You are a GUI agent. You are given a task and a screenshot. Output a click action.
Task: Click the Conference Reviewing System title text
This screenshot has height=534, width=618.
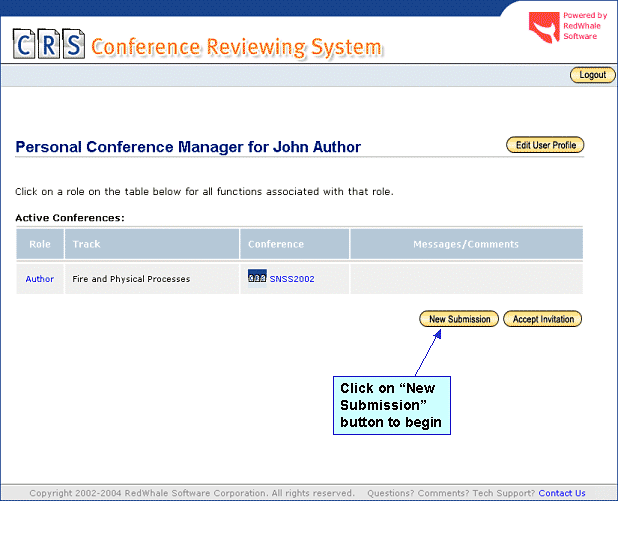point(236,47)
